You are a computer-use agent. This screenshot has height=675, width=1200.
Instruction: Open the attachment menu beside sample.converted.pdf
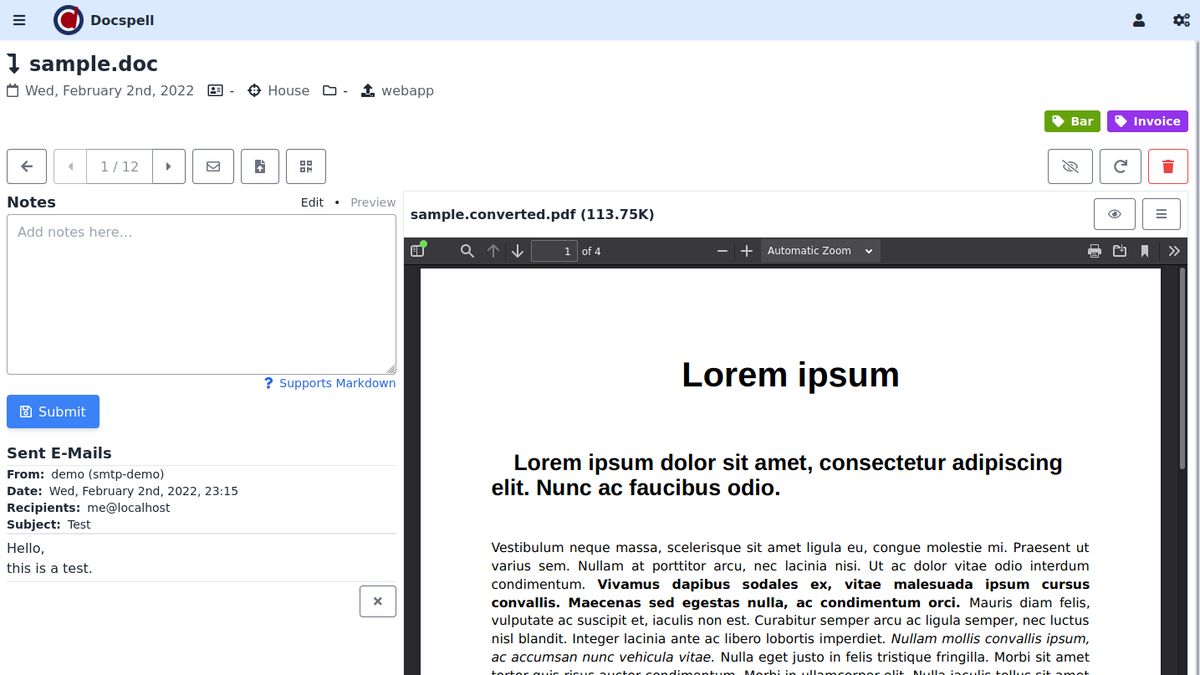(x=1161, y=214)
